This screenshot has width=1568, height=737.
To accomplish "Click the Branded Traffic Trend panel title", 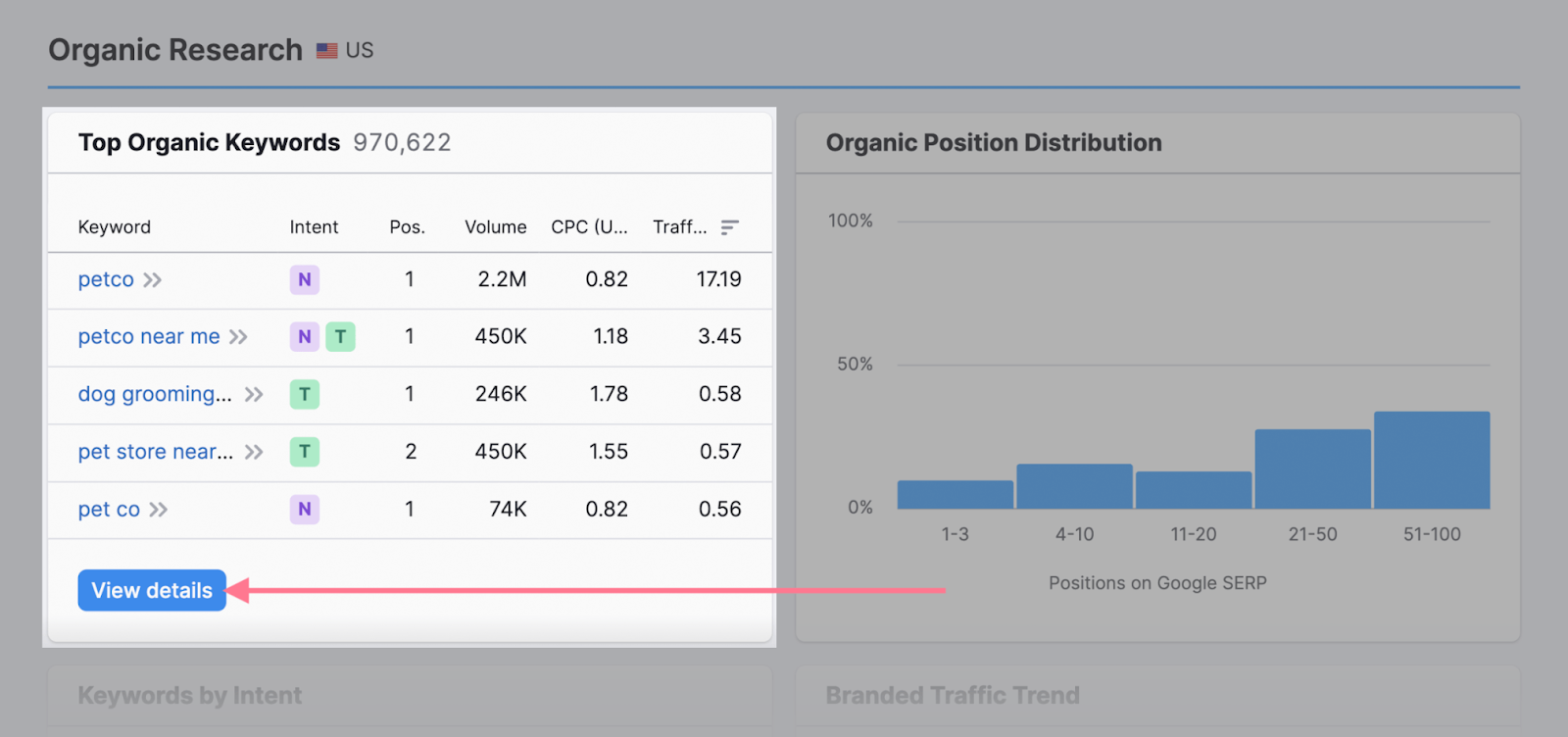I will pyautogui.click(x=953, y=696).
